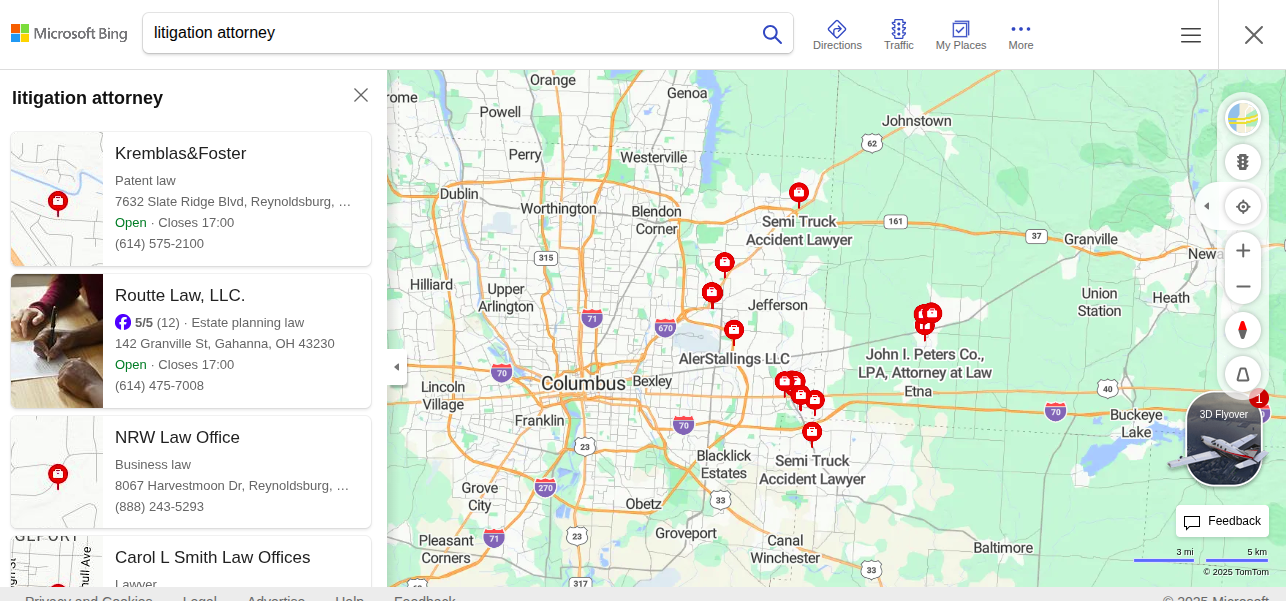Select the NRW Law Office result
Screen dimensions: 1286x601
(x=191, y=472)
